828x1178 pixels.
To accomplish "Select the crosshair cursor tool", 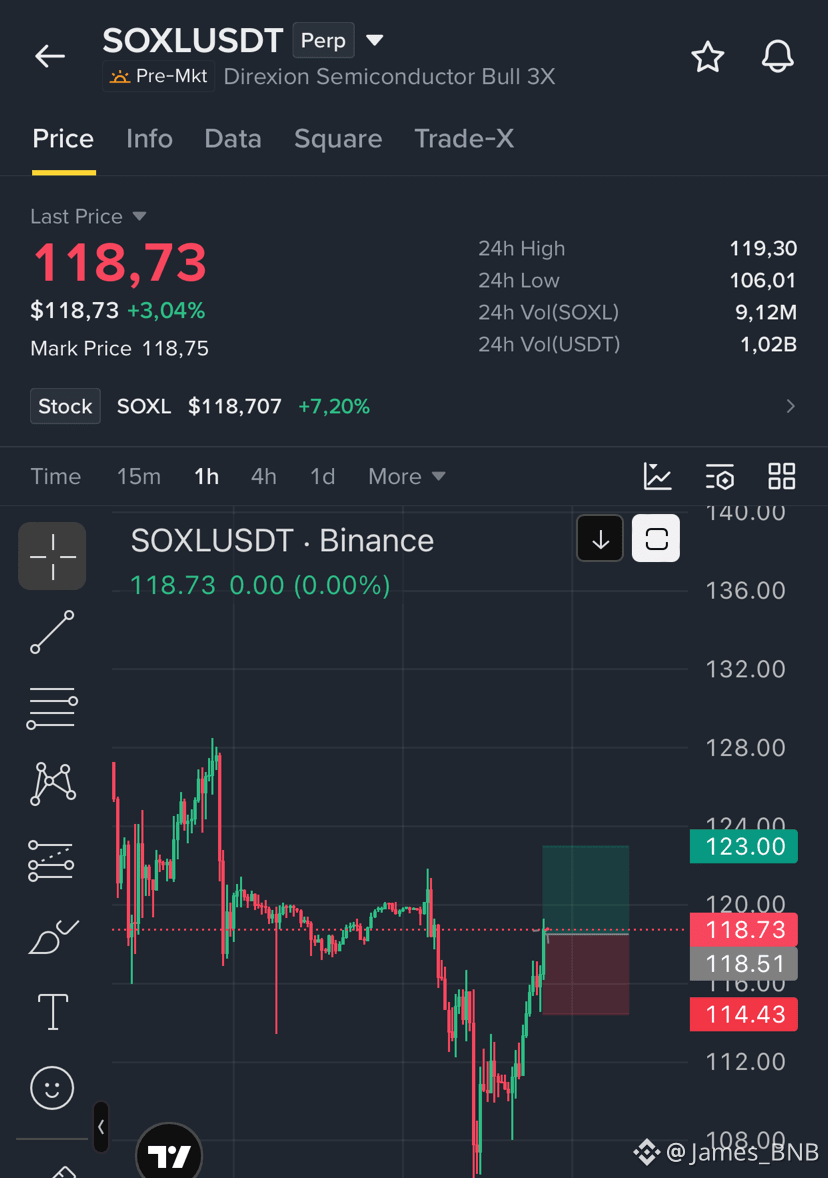I will tap(53, 556).
